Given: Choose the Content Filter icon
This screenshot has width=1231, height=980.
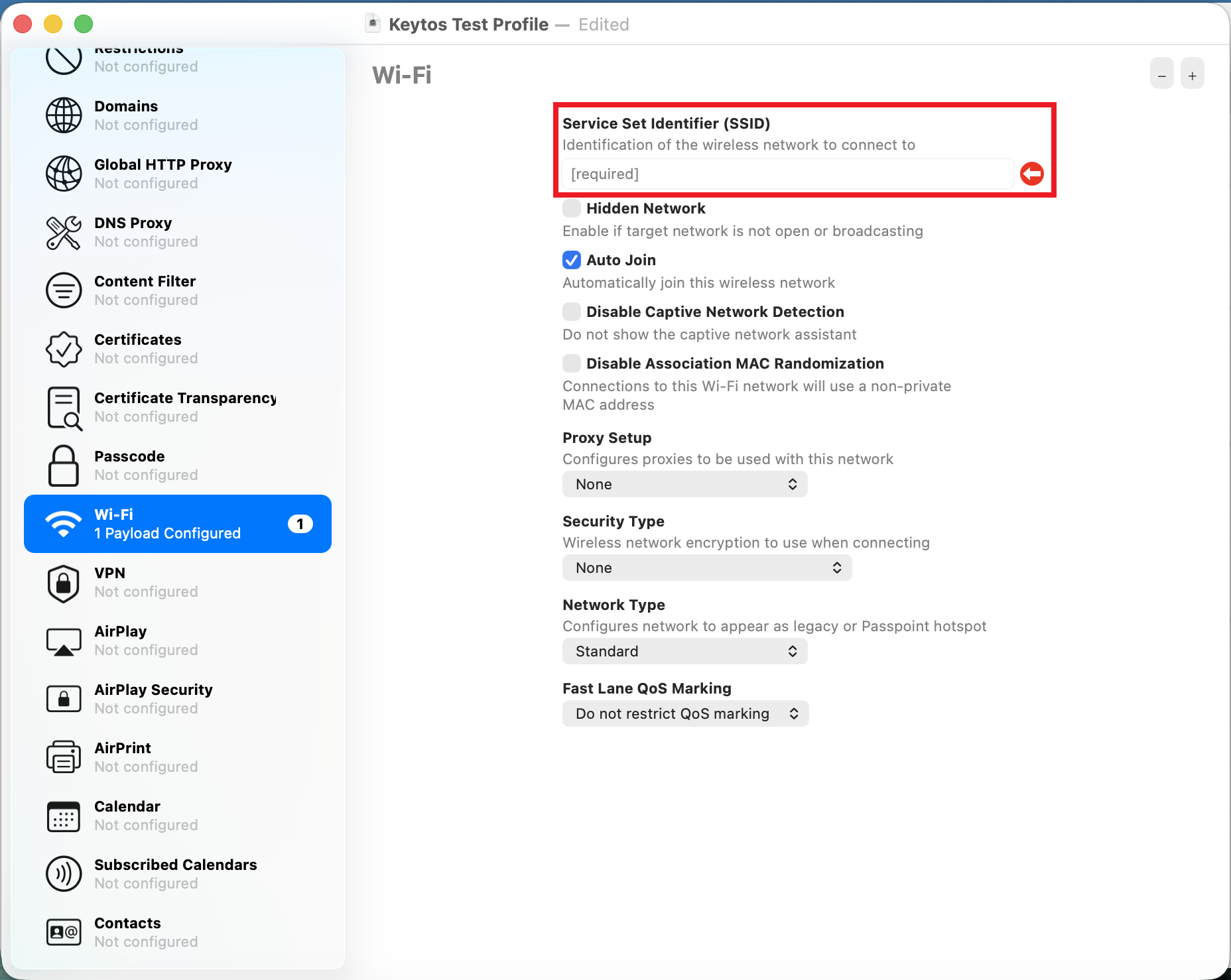Looking at the screenshot, I should [64, 290].
